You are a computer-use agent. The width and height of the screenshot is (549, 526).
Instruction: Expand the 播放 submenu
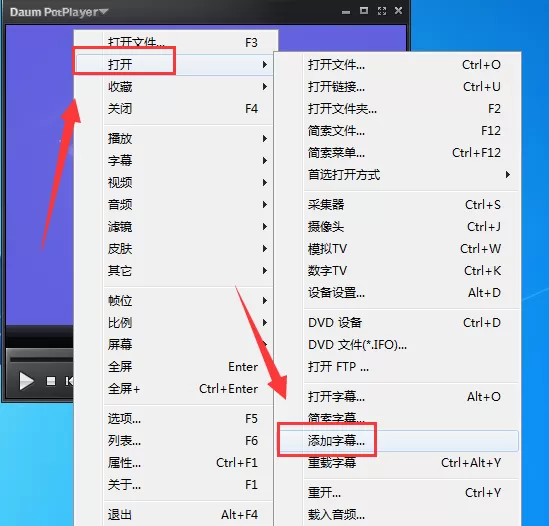[x=174, y=139]
